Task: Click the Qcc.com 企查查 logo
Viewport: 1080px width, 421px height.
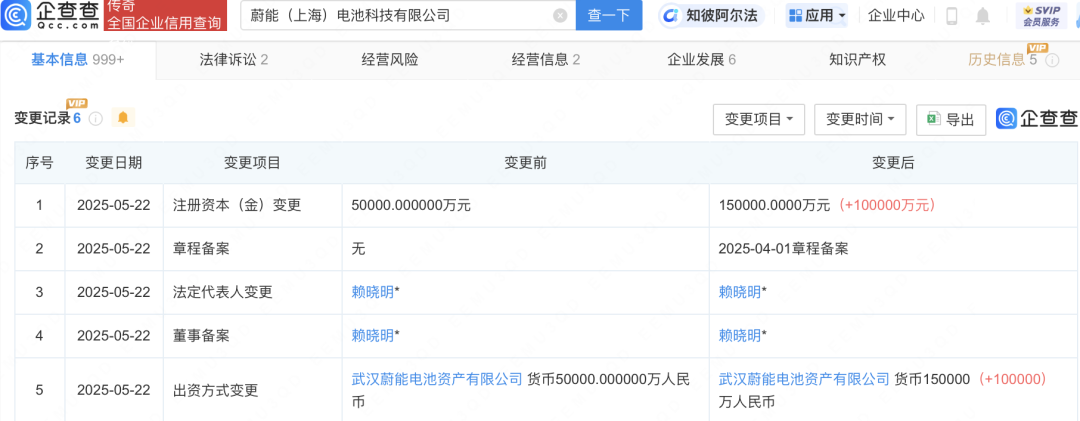Action: (50, 15)
